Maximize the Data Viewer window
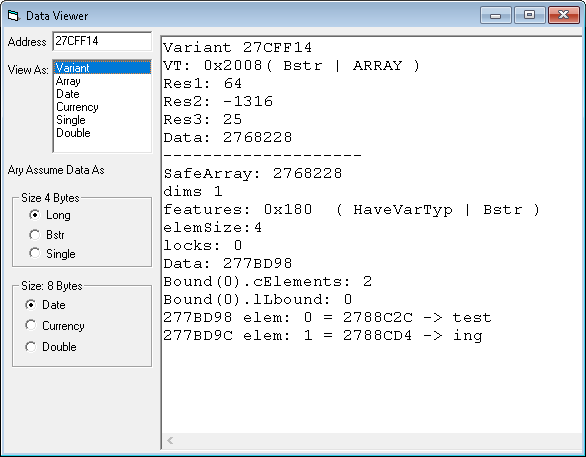Viewport: 586px width, 457px height. [x=529, y=15]
